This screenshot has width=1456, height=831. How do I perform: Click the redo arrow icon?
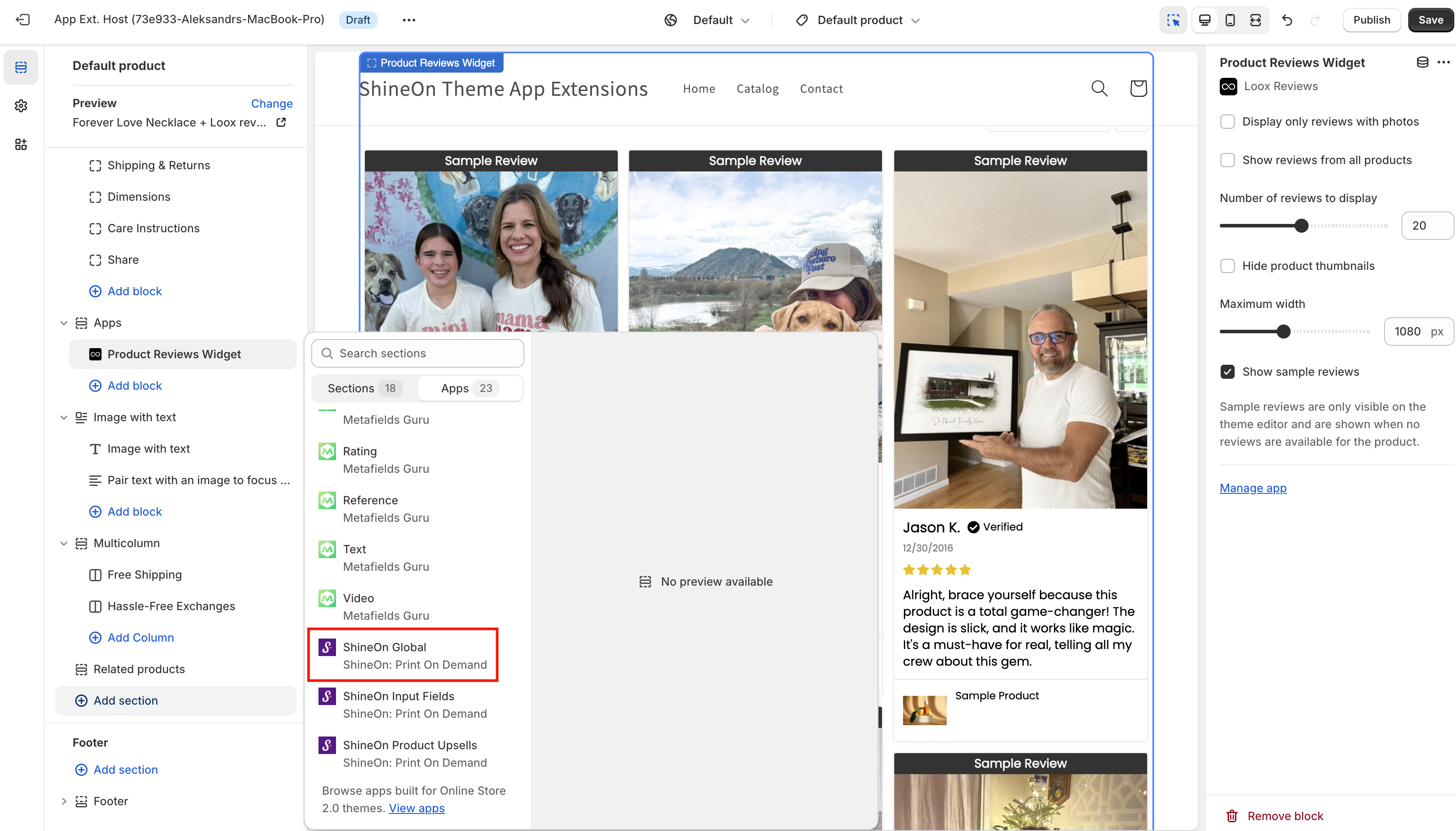[x=1315, y=20]
